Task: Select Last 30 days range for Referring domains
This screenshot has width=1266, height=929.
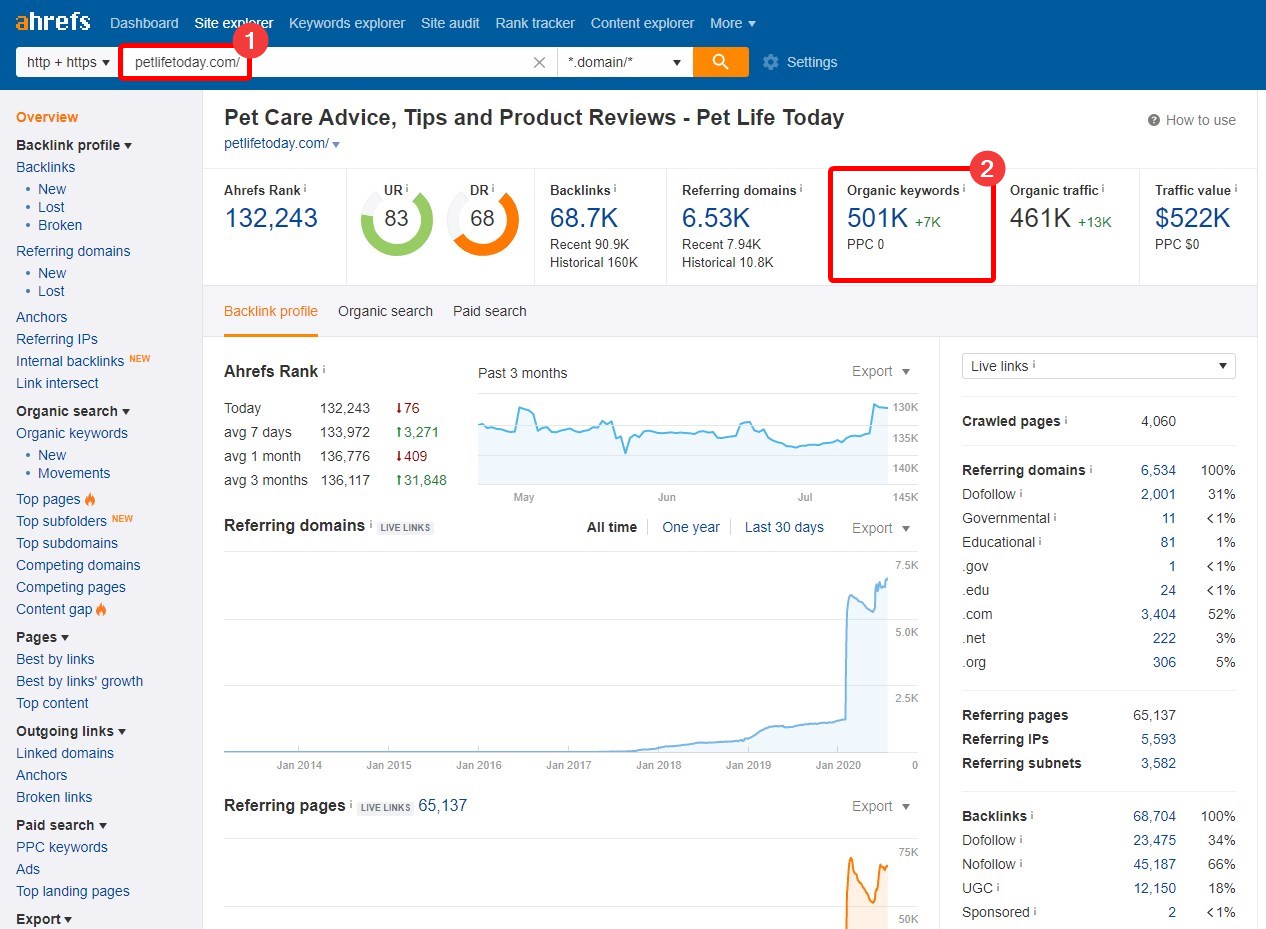Action: point(784,527)
